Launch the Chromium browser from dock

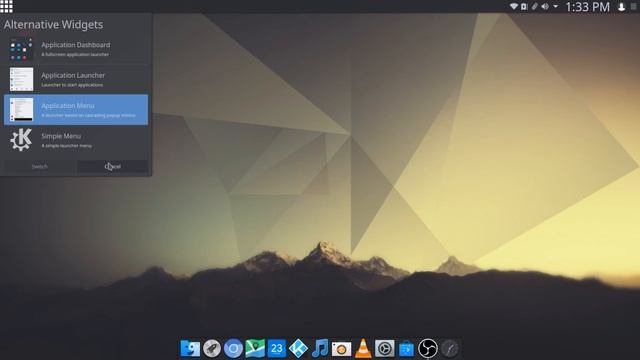tap(233, 349)
